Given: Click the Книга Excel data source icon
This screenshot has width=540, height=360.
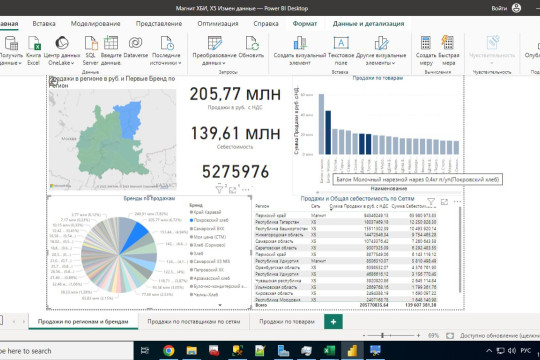Looking at the screenshot, I should point(34,44).
